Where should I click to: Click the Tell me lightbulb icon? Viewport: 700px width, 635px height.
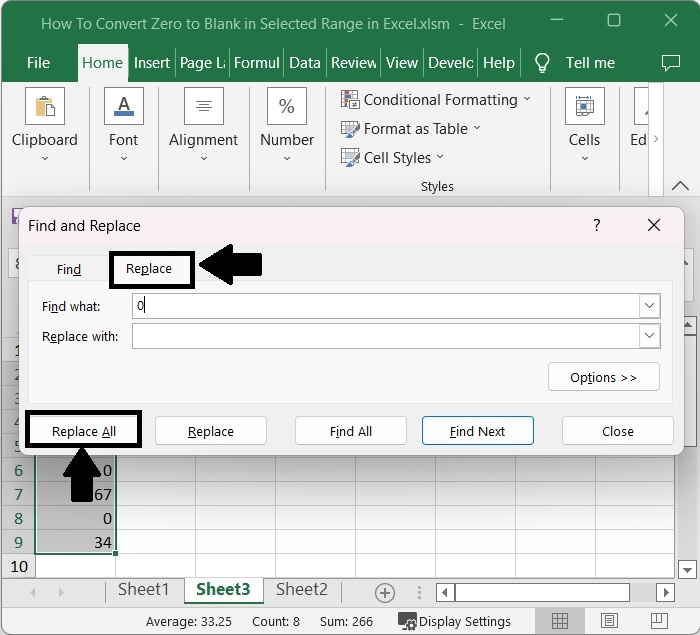[x=542, y=63]
